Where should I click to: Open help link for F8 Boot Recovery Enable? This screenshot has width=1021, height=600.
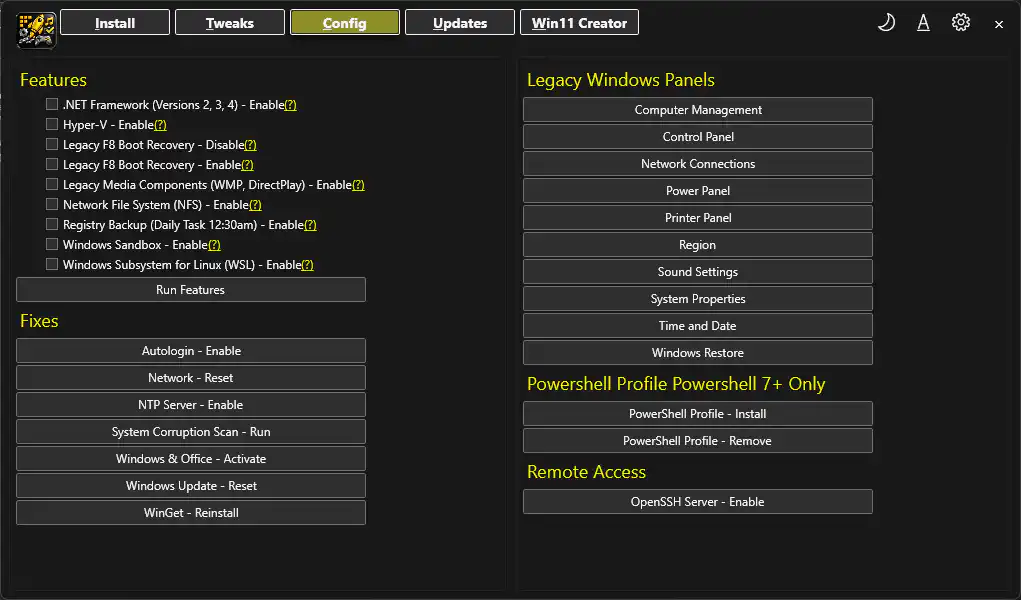coord(247,165)
